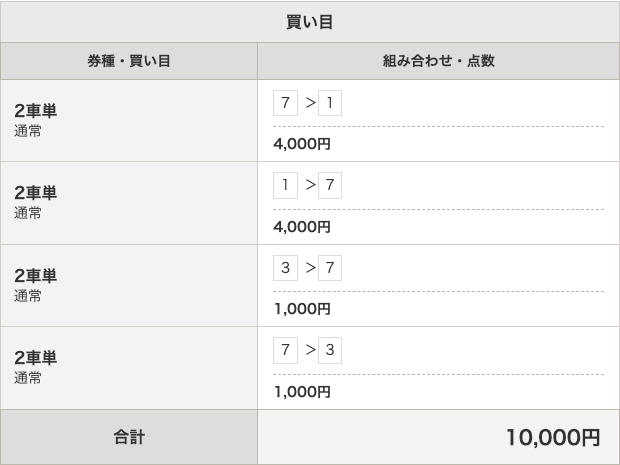Click number box 1 in second row

(x=285, y=185)
